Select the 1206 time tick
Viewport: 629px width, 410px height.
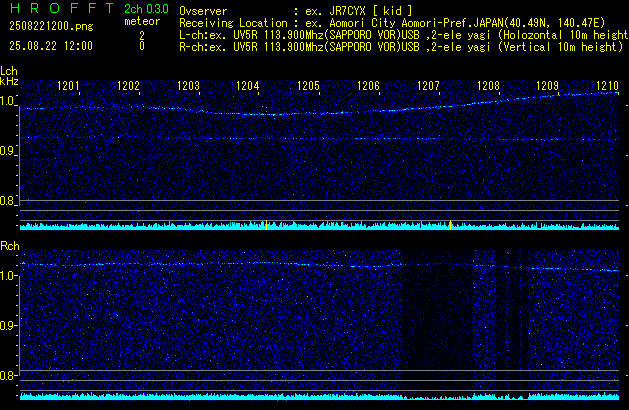(368, 86)
